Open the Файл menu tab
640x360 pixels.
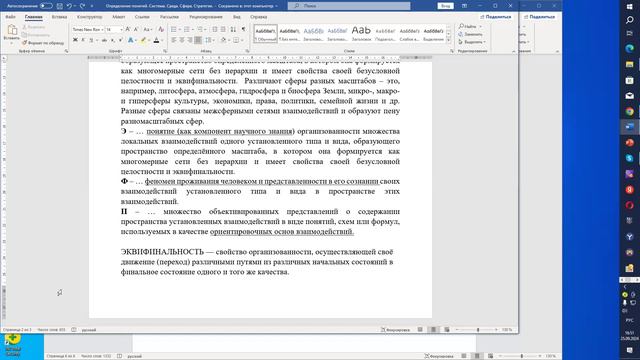[x=11, y=17]
